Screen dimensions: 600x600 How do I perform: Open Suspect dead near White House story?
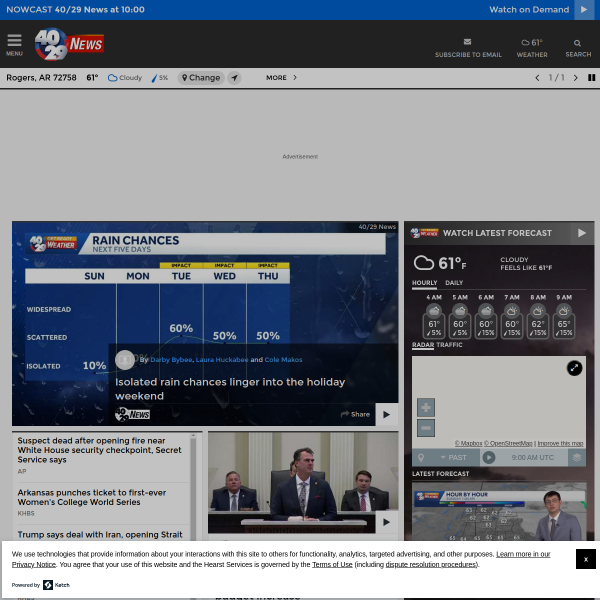tap(99, 450)
